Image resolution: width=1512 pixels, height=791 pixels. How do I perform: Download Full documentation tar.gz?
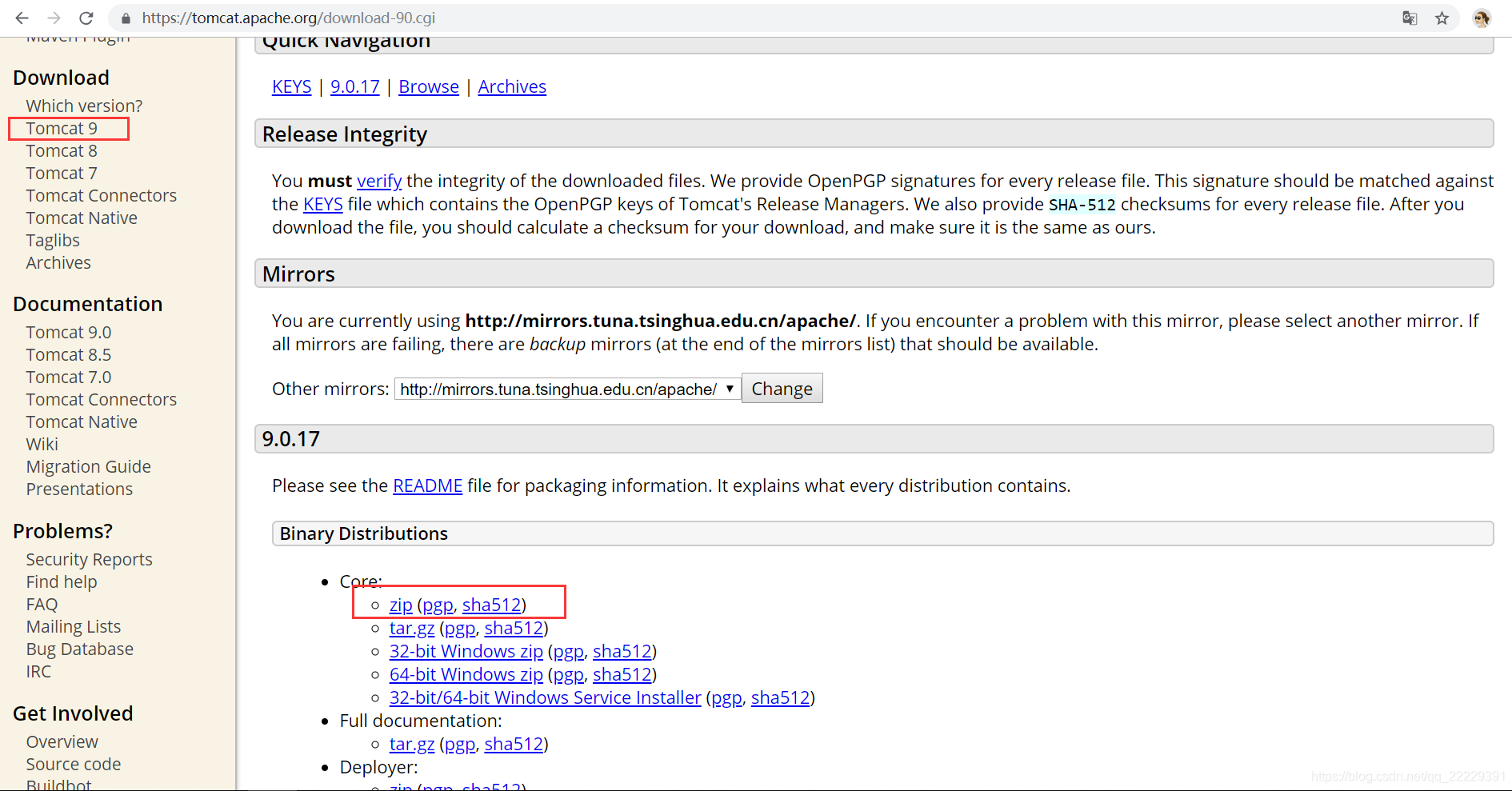pyautogui.click(x=412, y=744)
